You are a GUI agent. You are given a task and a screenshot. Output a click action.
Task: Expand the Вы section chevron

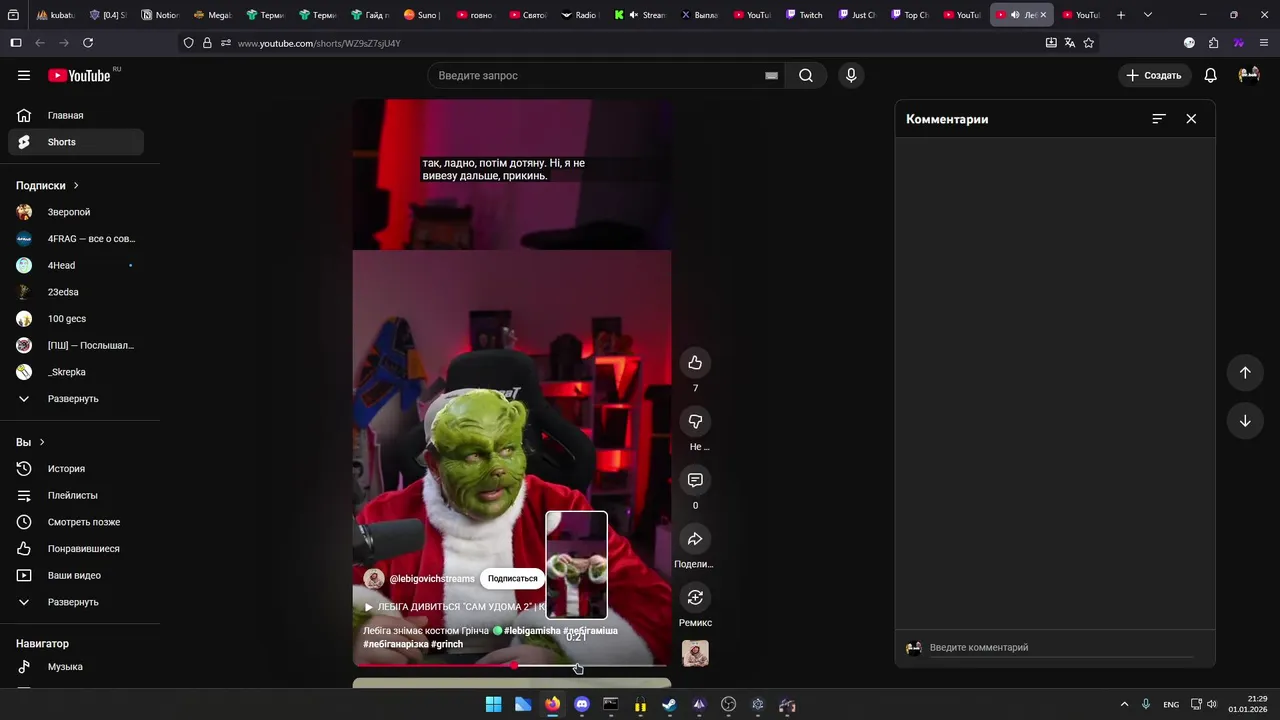click(41, 442)
